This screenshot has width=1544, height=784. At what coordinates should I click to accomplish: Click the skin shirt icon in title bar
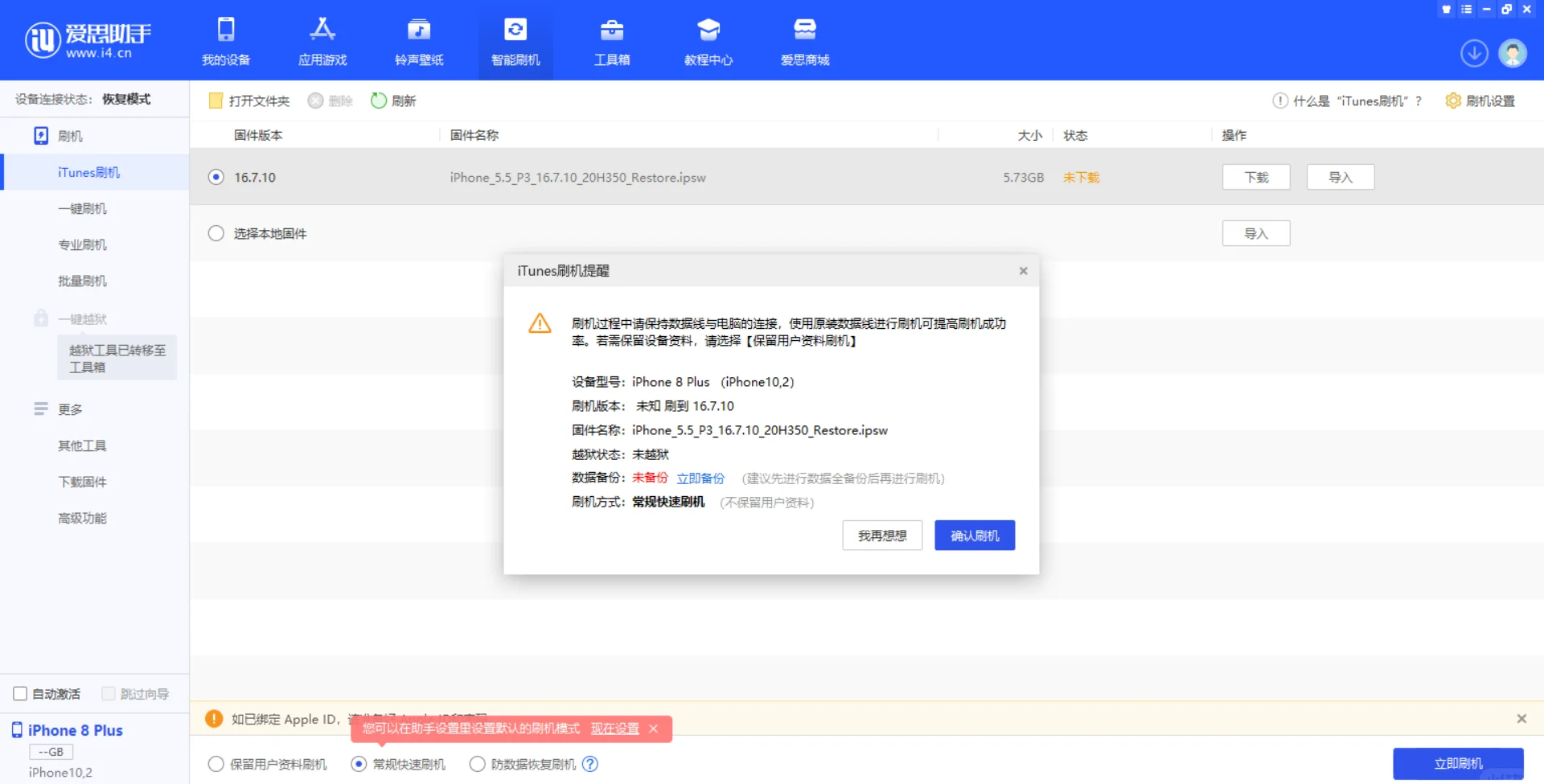pyautogui.click(x=1447, y=10)
